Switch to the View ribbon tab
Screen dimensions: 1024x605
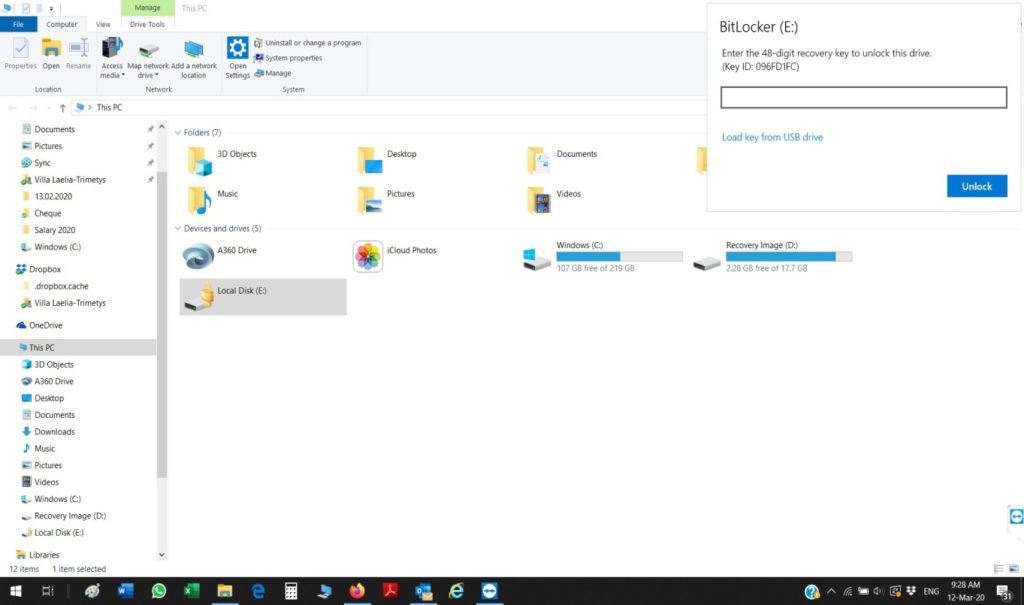point(103,24)
